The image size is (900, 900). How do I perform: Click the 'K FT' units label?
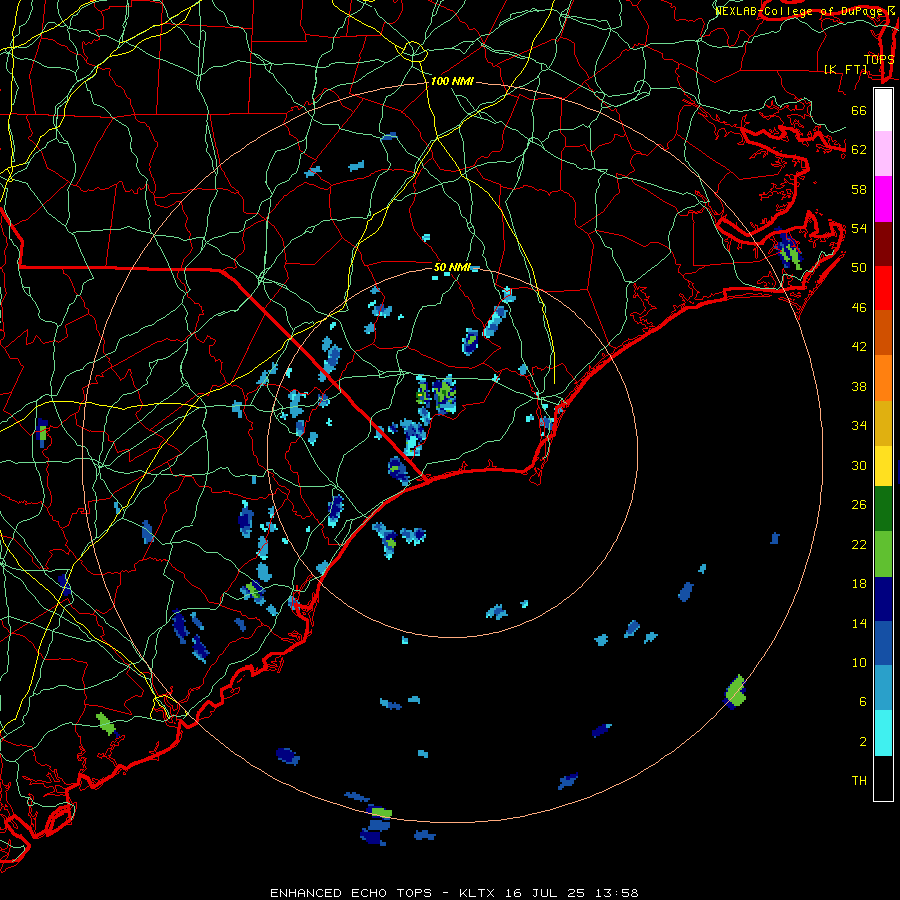(845, 69)
